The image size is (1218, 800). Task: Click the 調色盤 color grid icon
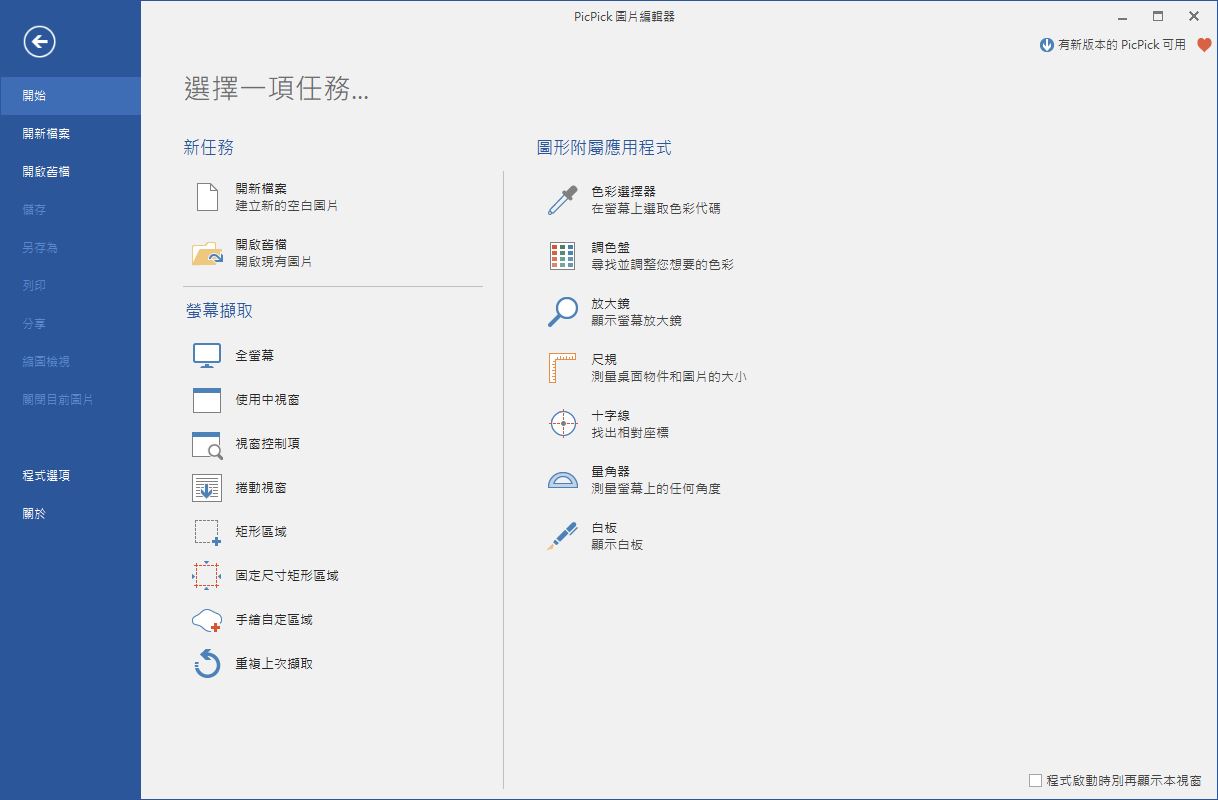tap(563, 255)
